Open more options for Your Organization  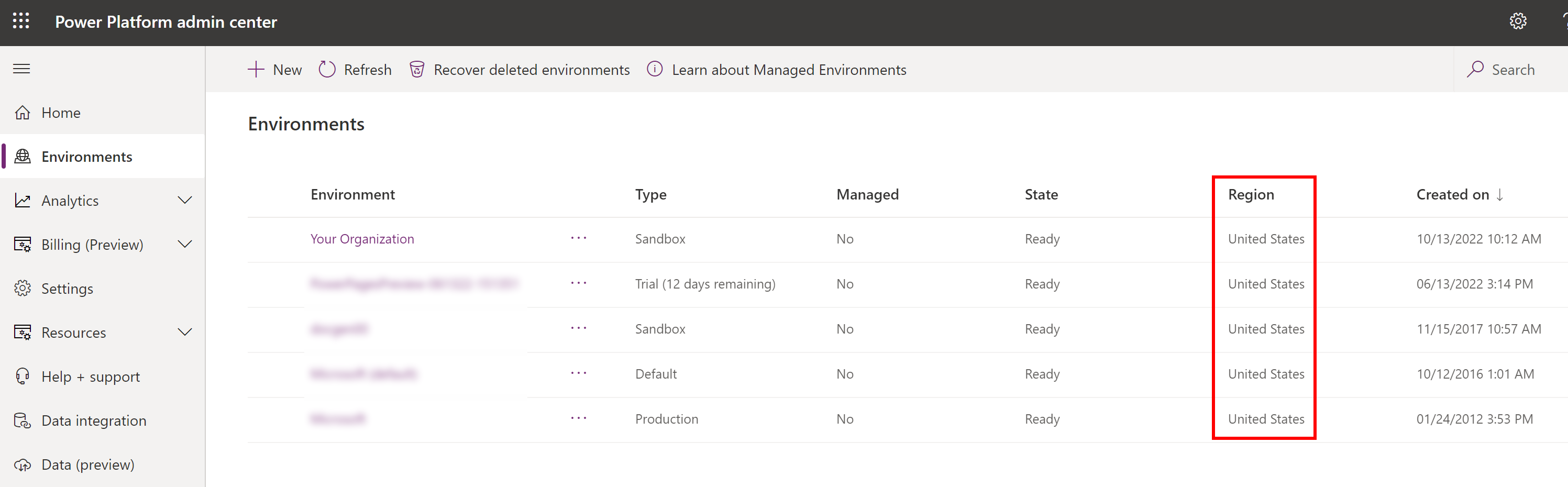[x=578, y=238]
